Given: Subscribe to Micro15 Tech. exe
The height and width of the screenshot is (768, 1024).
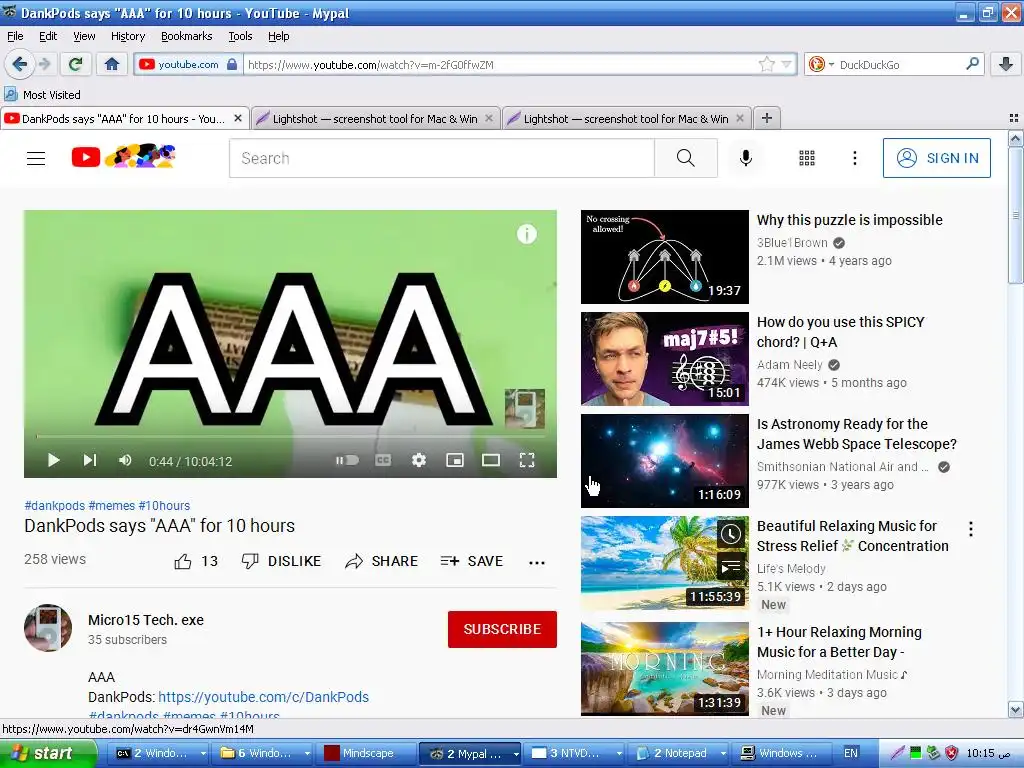Looking at the screenshot, I should tap(502, 629).
